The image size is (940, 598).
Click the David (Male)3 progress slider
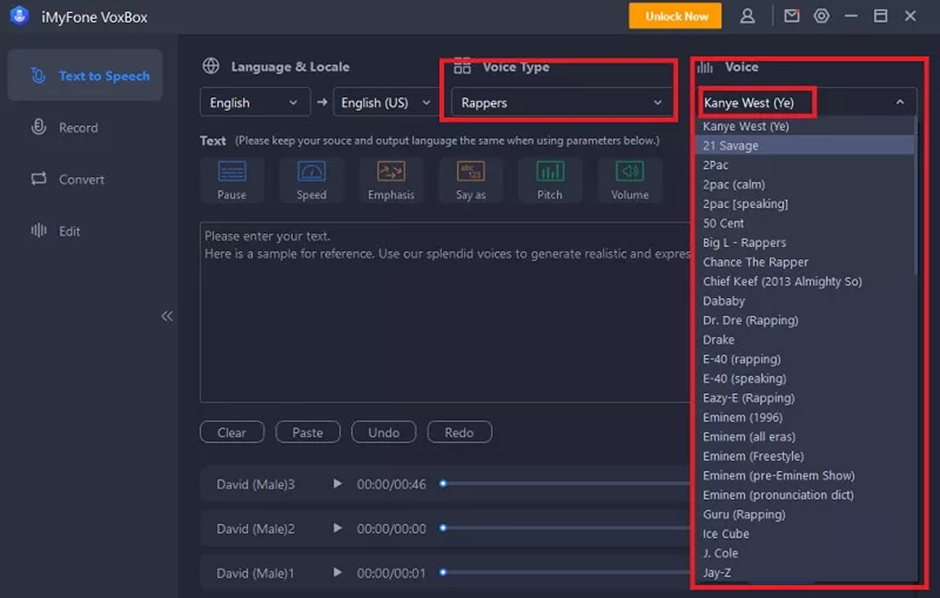pos(566,484)
